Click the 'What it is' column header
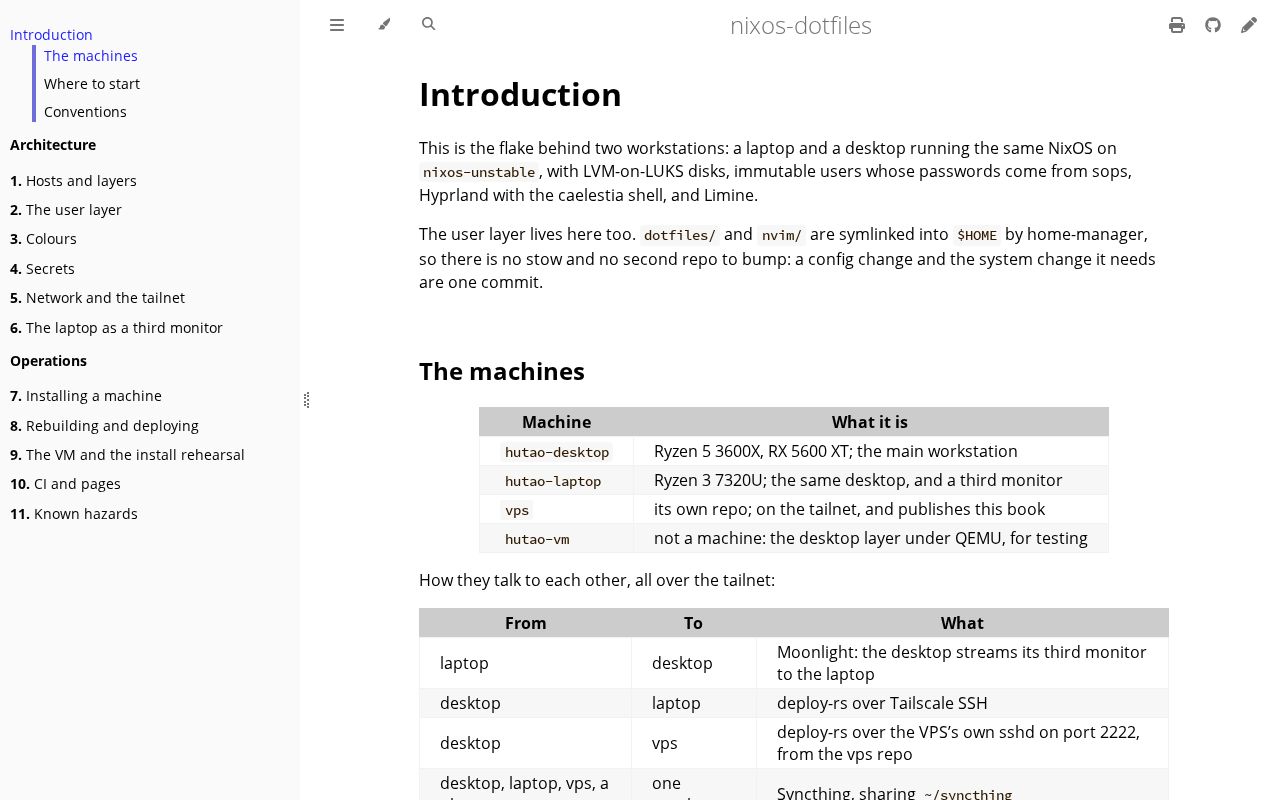This screenshot has height=800, width=1280. (x=870, y=422)
